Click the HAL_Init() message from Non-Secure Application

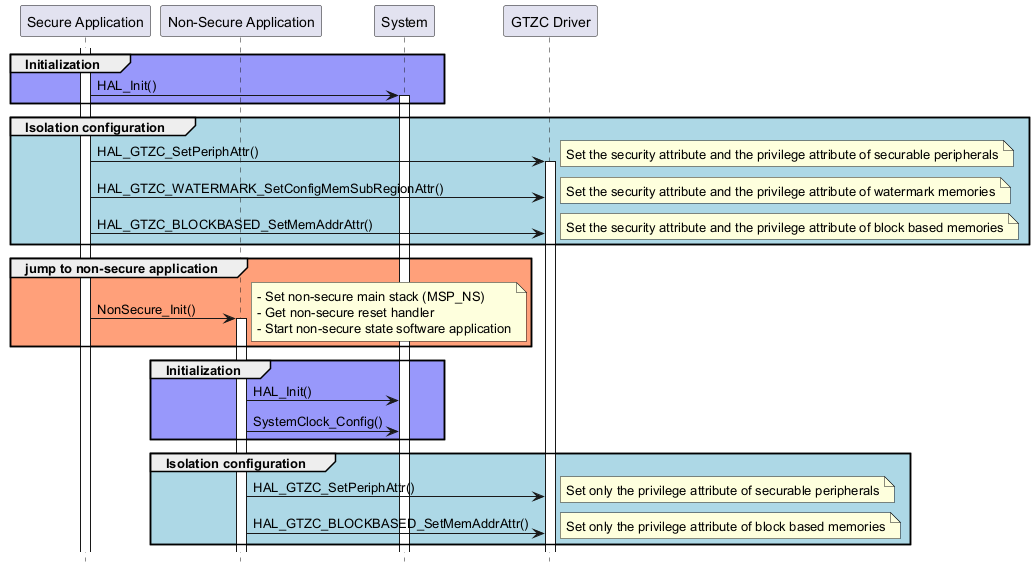pyautogui.click(x=283, y=391)
